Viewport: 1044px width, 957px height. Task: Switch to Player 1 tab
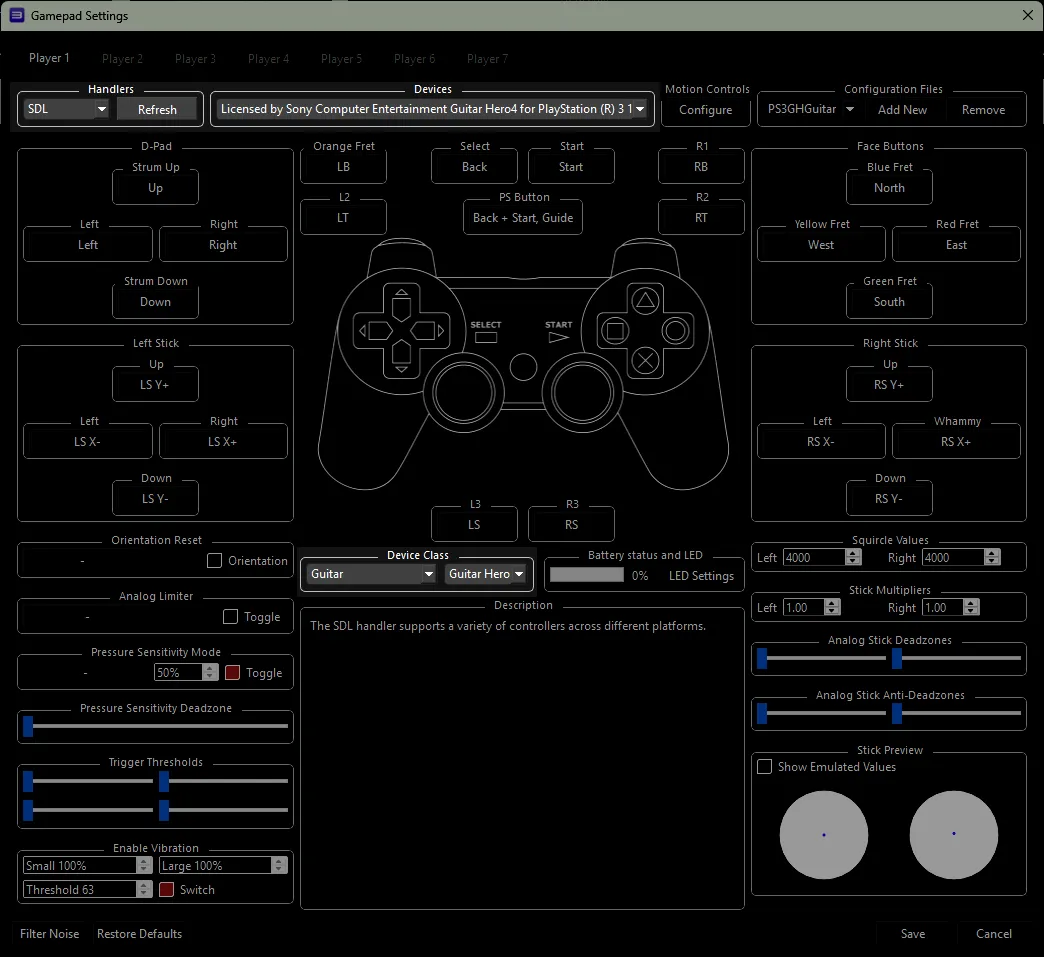pos(49,58)
